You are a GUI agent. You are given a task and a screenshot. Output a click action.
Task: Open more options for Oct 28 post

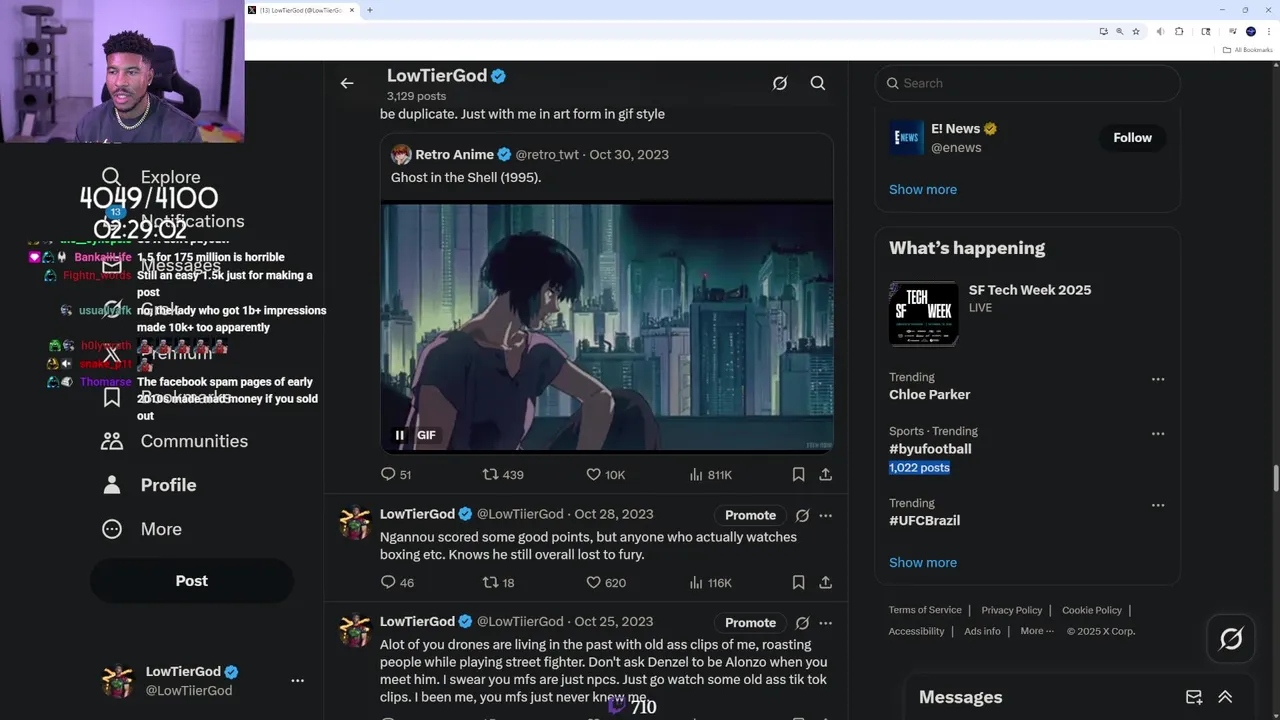tap(826, 515)
